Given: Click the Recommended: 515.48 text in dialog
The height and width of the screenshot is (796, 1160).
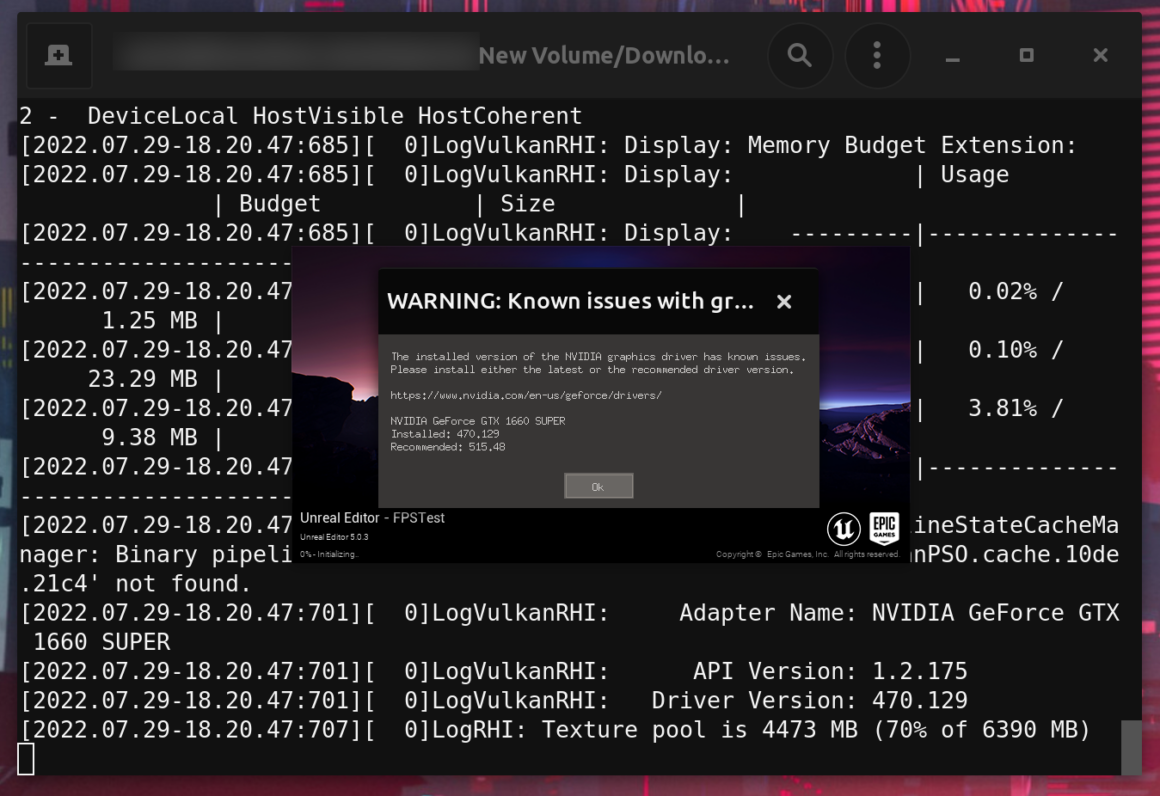Looking at the screenshot, I should 448,447.
